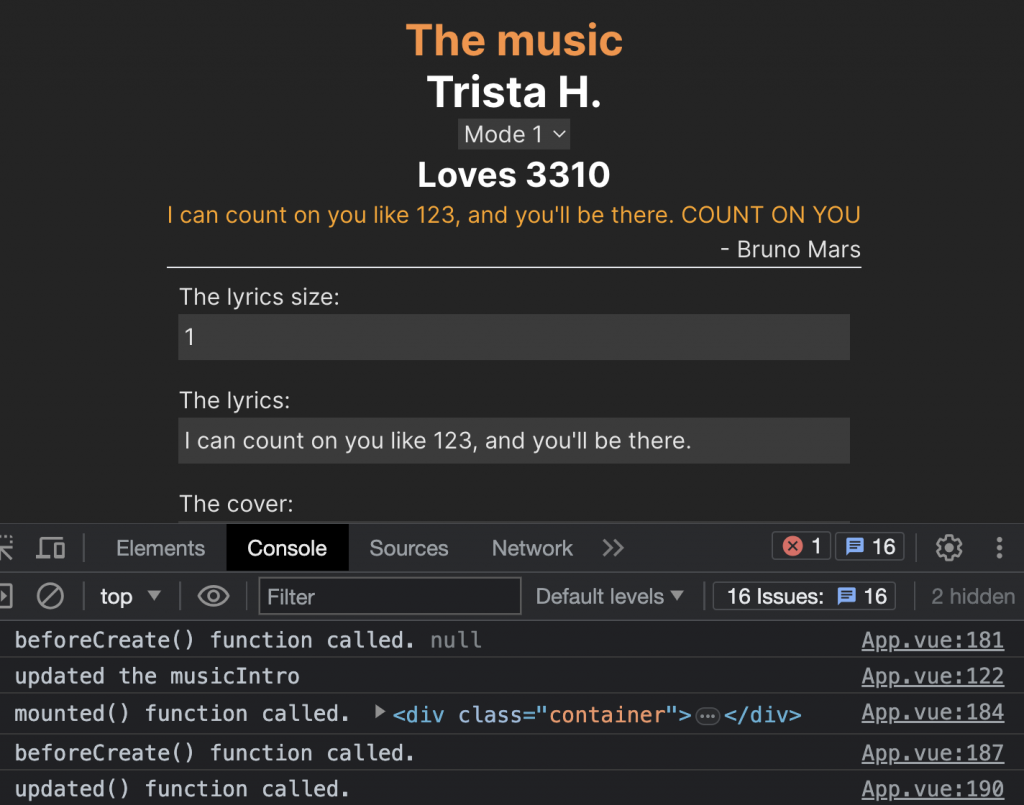
Task: Toggle the device toolbar icon
Action: [50, 548]
